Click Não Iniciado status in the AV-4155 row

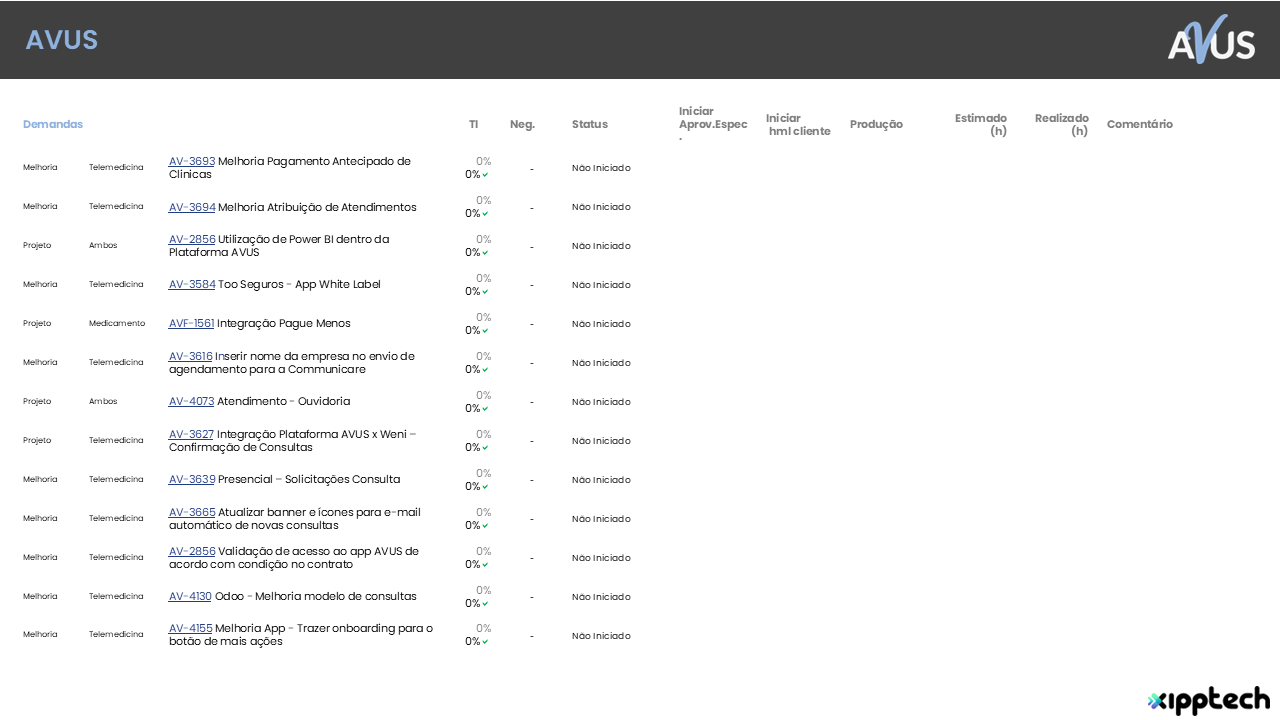tap(601, 636)
